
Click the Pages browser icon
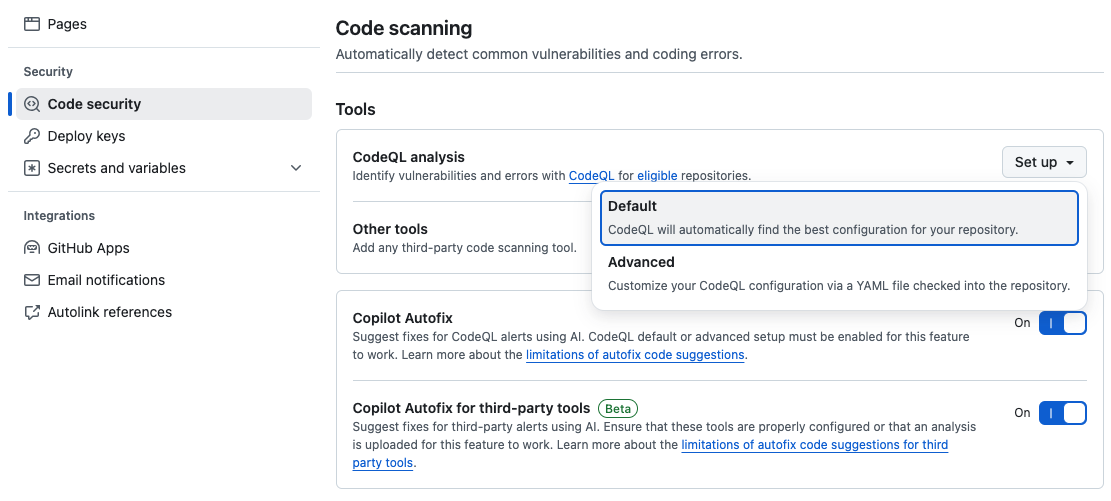click(31, 24)
